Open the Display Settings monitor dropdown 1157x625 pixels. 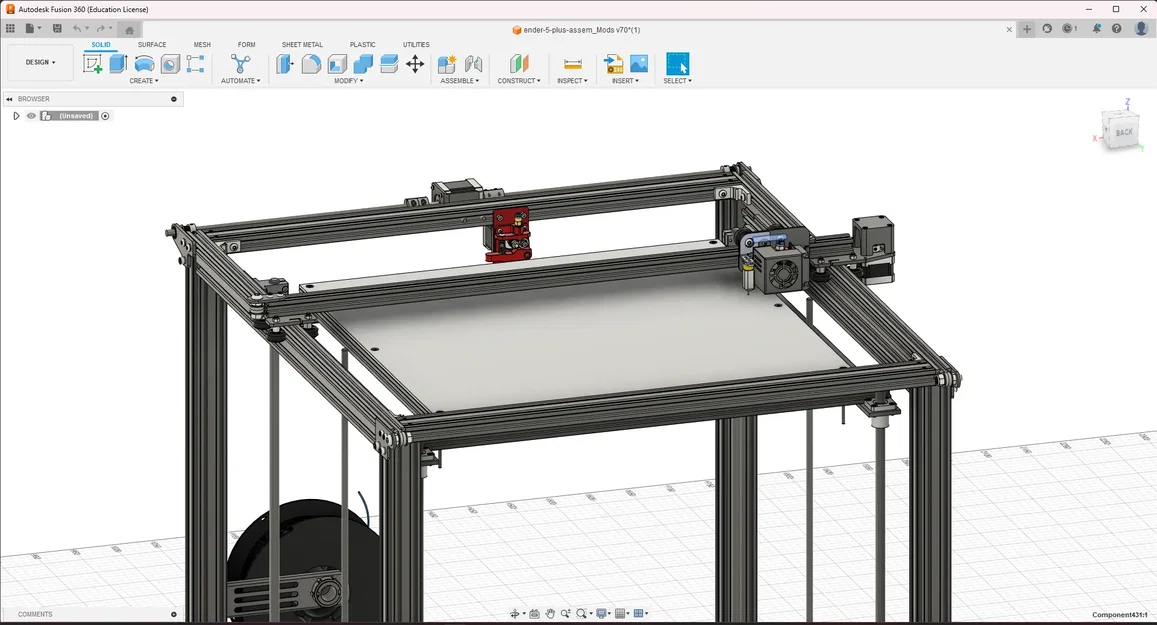[x=604, y=614]
